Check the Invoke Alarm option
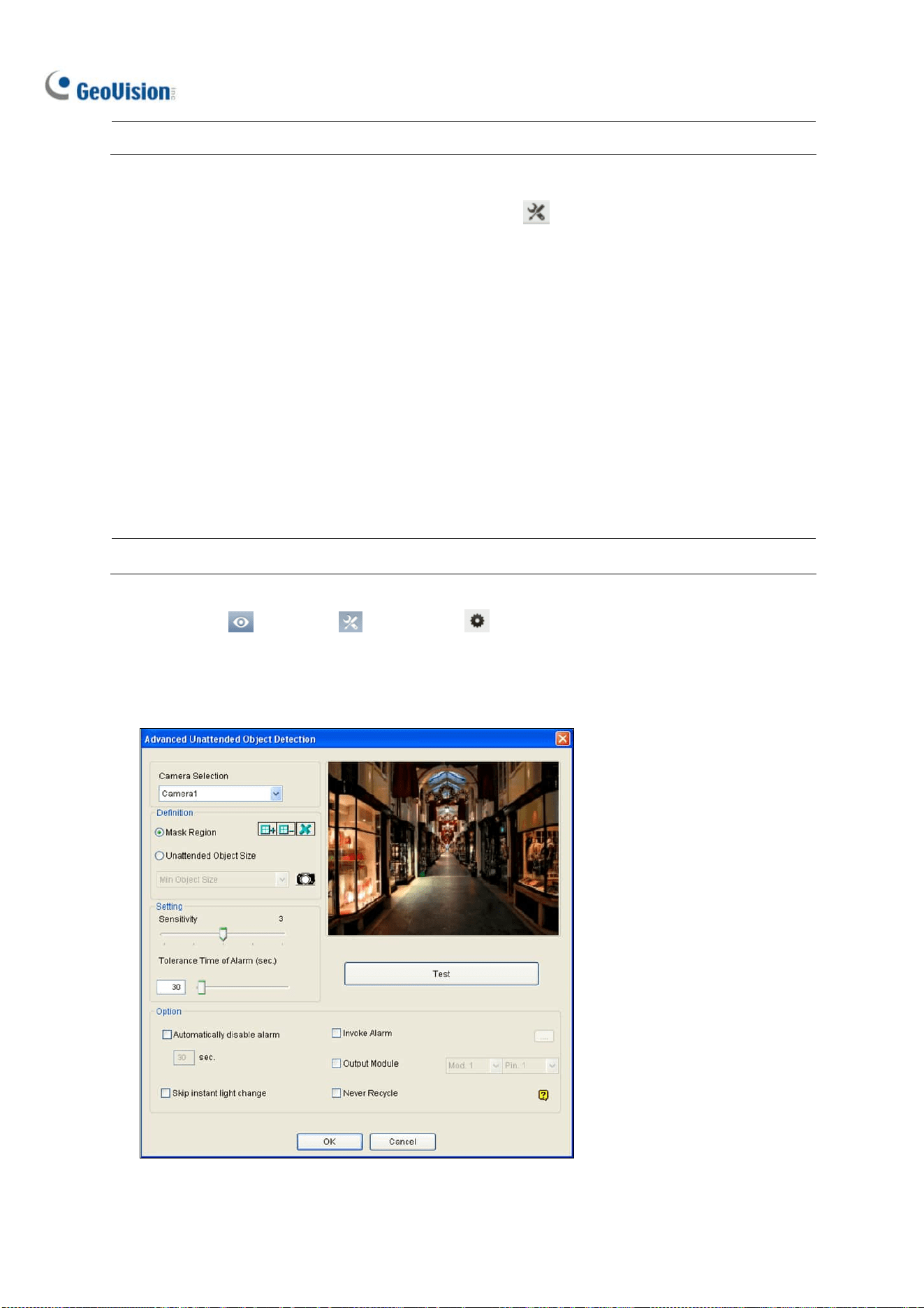Viewport: 924px width, 1308px height. (336, 1033)
